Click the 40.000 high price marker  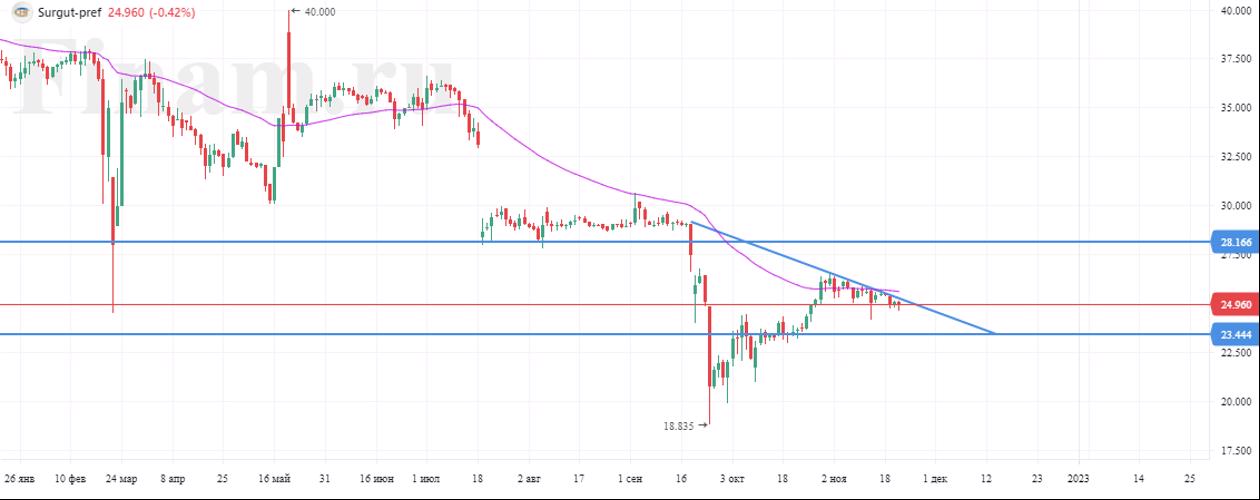(319, 12)
